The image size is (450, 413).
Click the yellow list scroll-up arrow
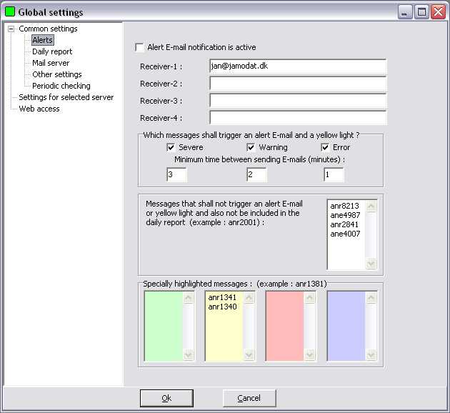pos(249,298)
